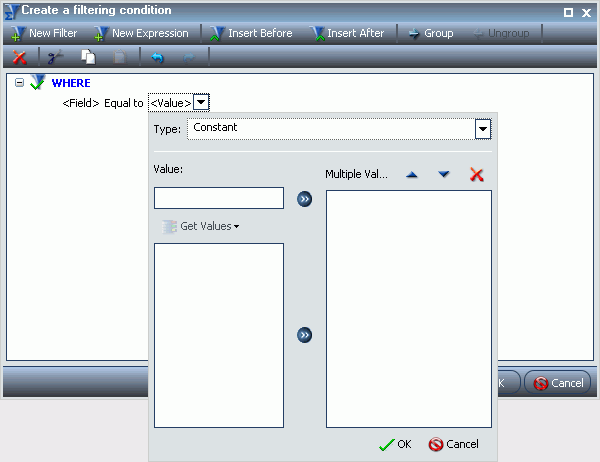Add selected list values with lower double-arrow button
The height and width of the screenshot is (462, 600).
click(305, 335)
